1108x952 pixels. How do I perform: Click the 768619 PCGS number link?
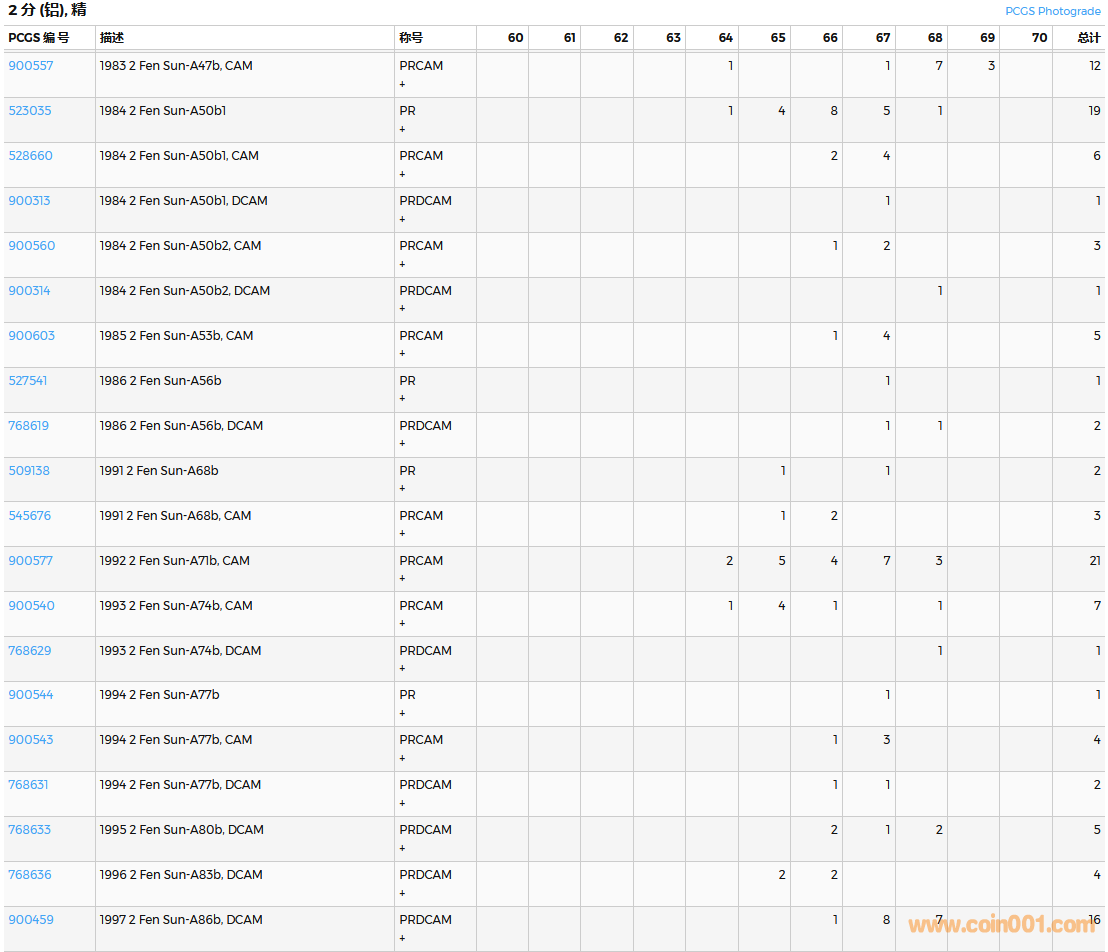coord(29,426)
